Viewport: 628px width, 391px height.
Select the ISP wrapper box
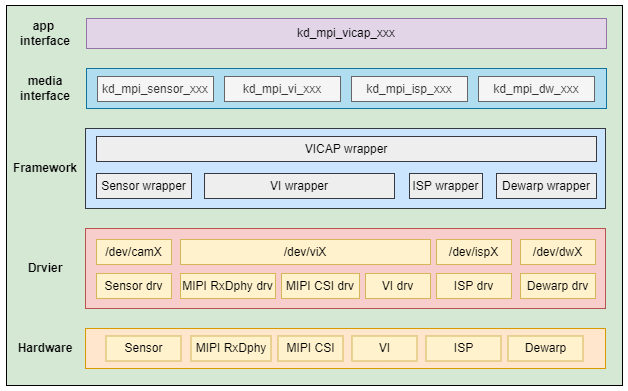[x=446, y=186]
